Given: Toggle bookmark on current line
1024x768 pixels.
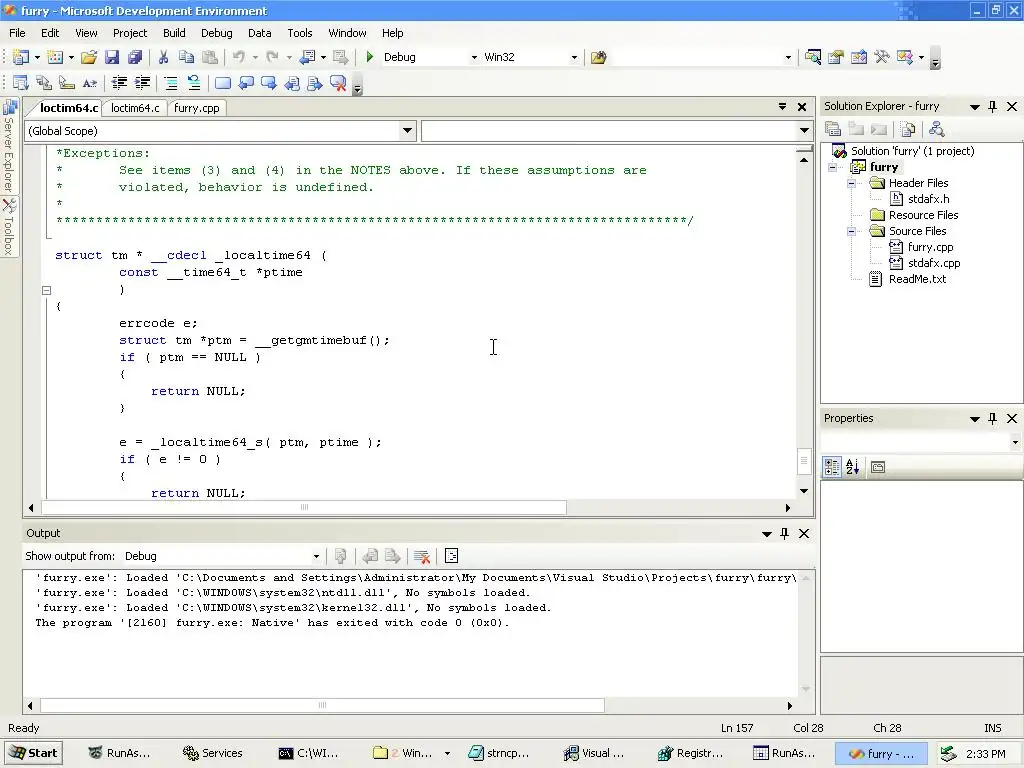Looking at the screenshot, I should pos(223,83).
